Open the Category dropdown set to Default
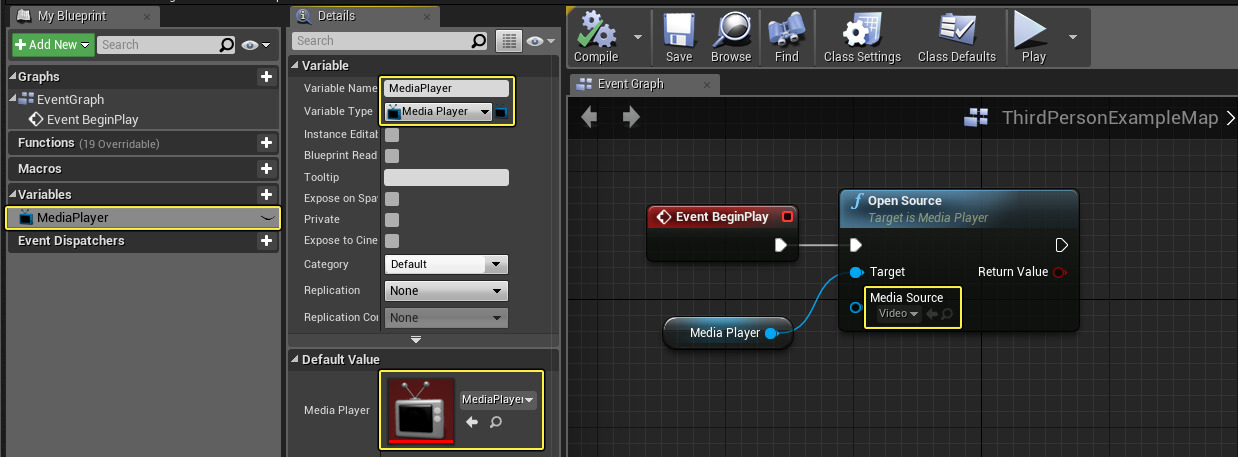1238x457 pixels. 447,264
